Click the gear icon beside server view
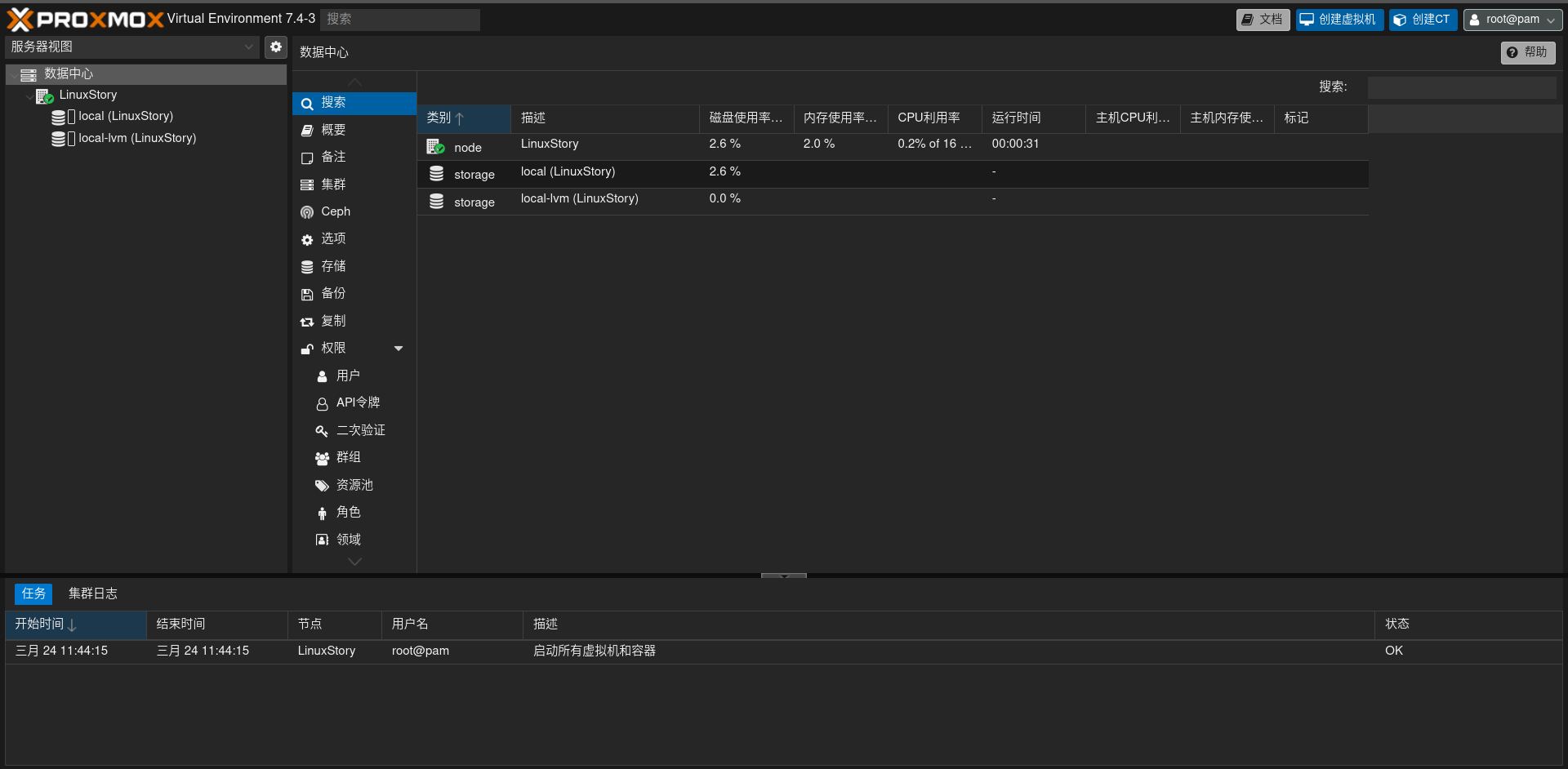Viewport: 1568px width, 769px height. tap(276, 47)
